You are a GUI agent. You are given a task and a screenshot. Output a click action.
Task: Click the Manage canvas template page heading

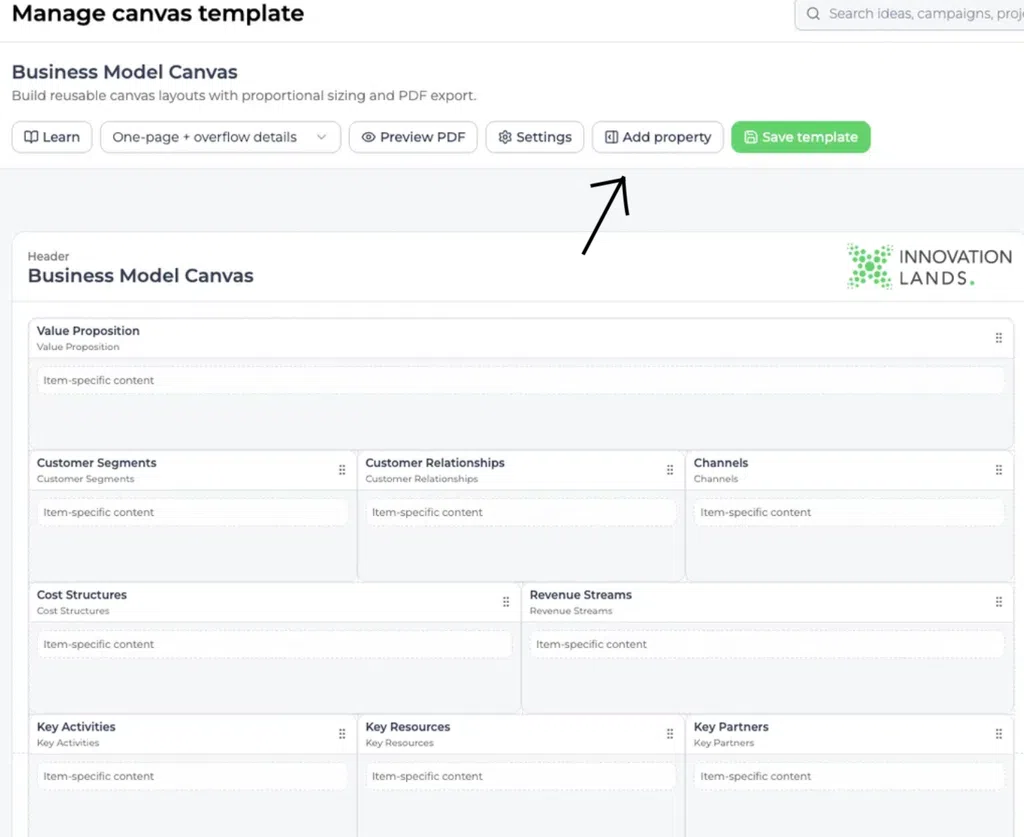(x=157, y=13)
